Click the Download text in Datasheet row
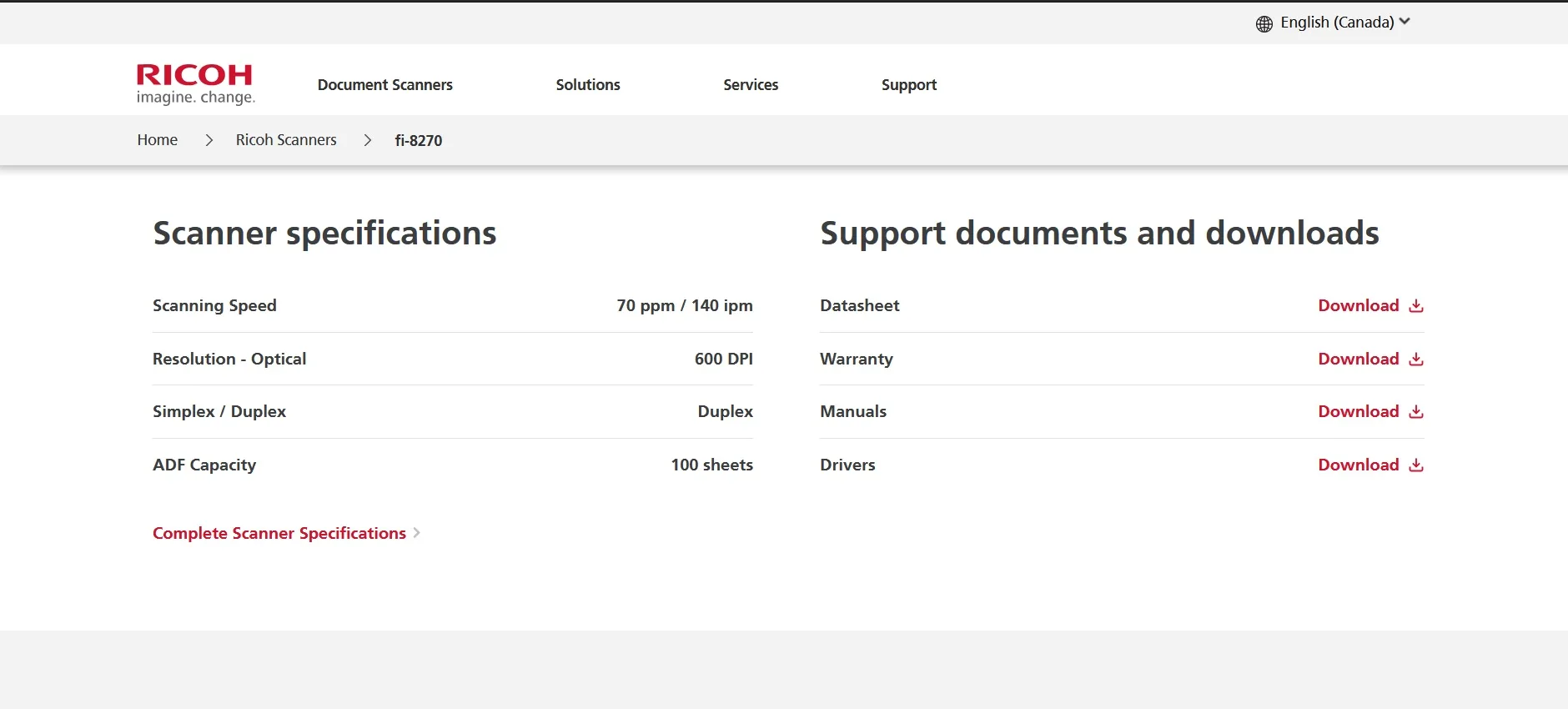 click(x=1358, y=306)
